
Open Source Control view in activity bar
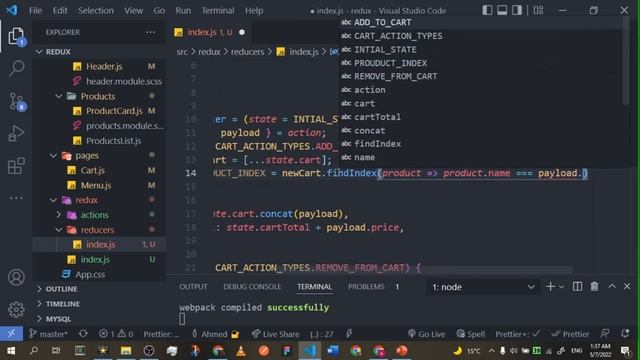[17, 101]
